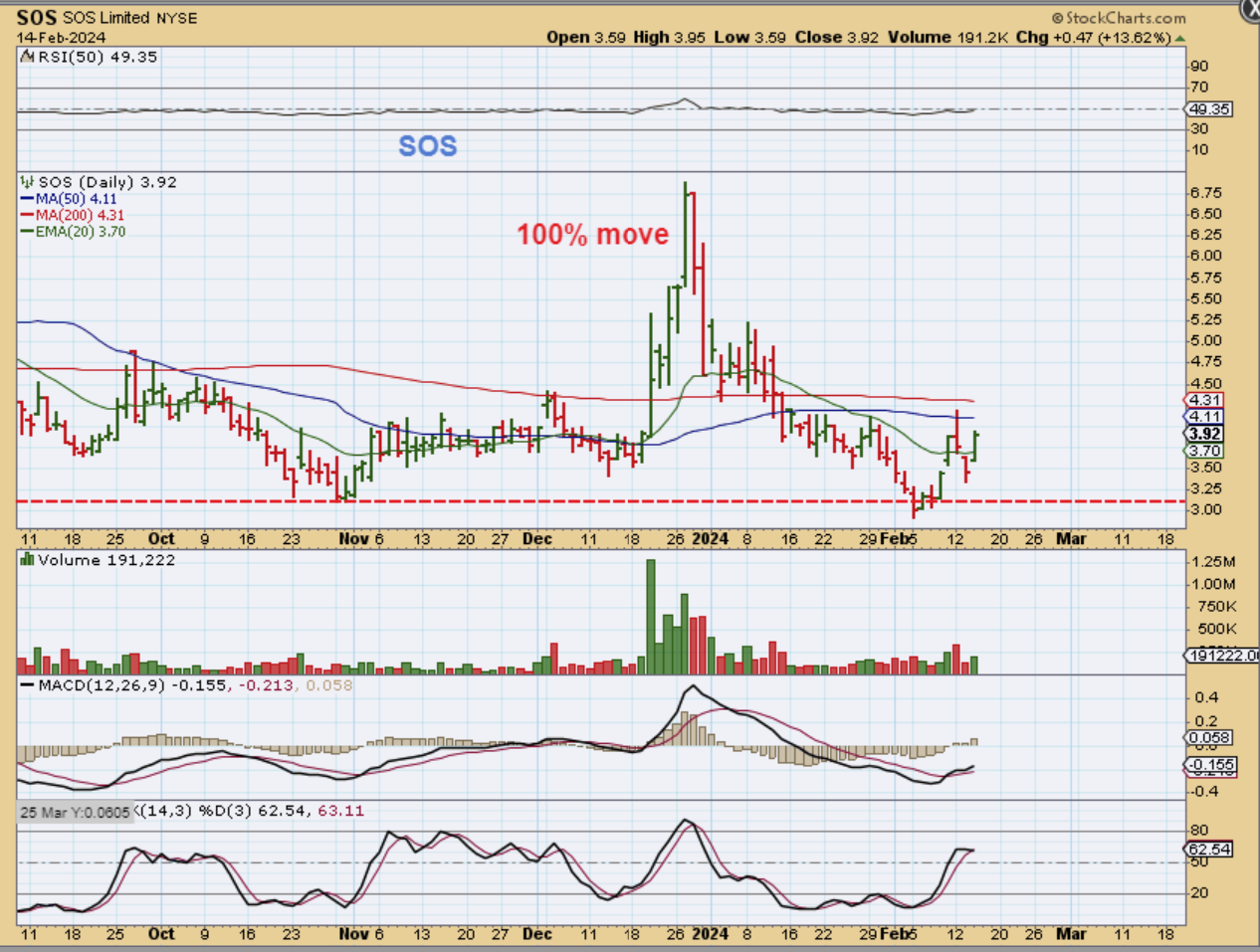Click the 62.54 stochastic value tag
This screenshot has width=1260, height=952.
[x=1209, y=850]
